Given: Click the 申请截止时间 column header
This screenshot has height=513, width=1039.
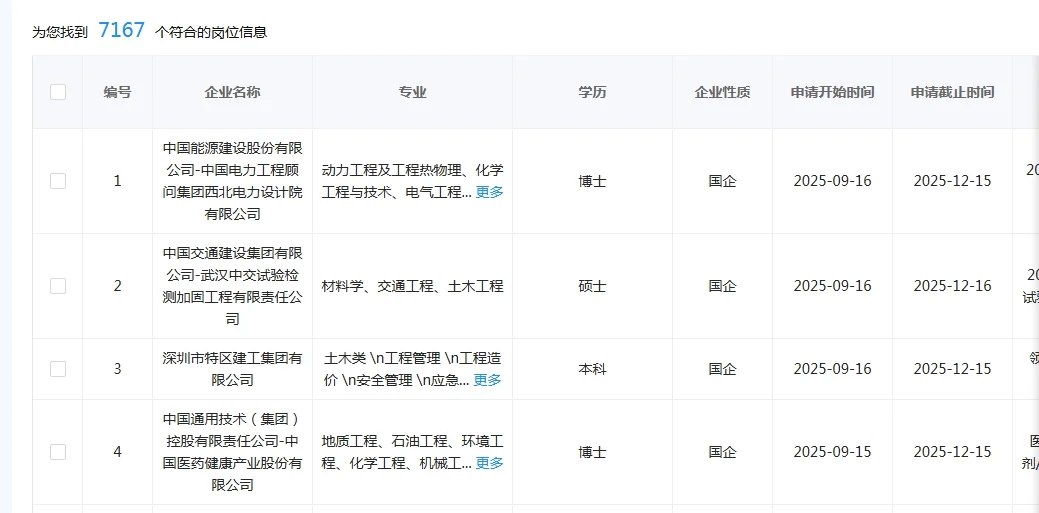Looking at the screenshot, I should [952, 92].
